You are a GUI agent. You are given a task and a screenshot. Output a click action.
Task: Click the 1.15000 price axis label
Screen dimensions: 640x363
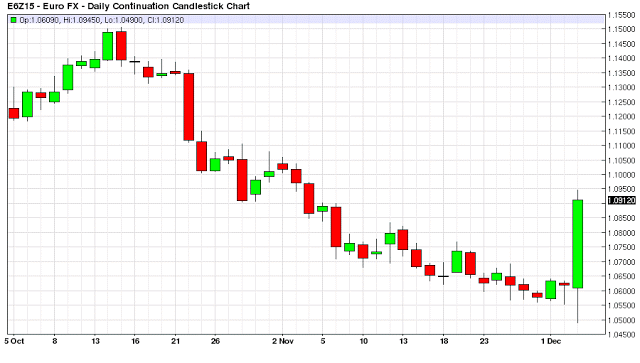(622, 29)
